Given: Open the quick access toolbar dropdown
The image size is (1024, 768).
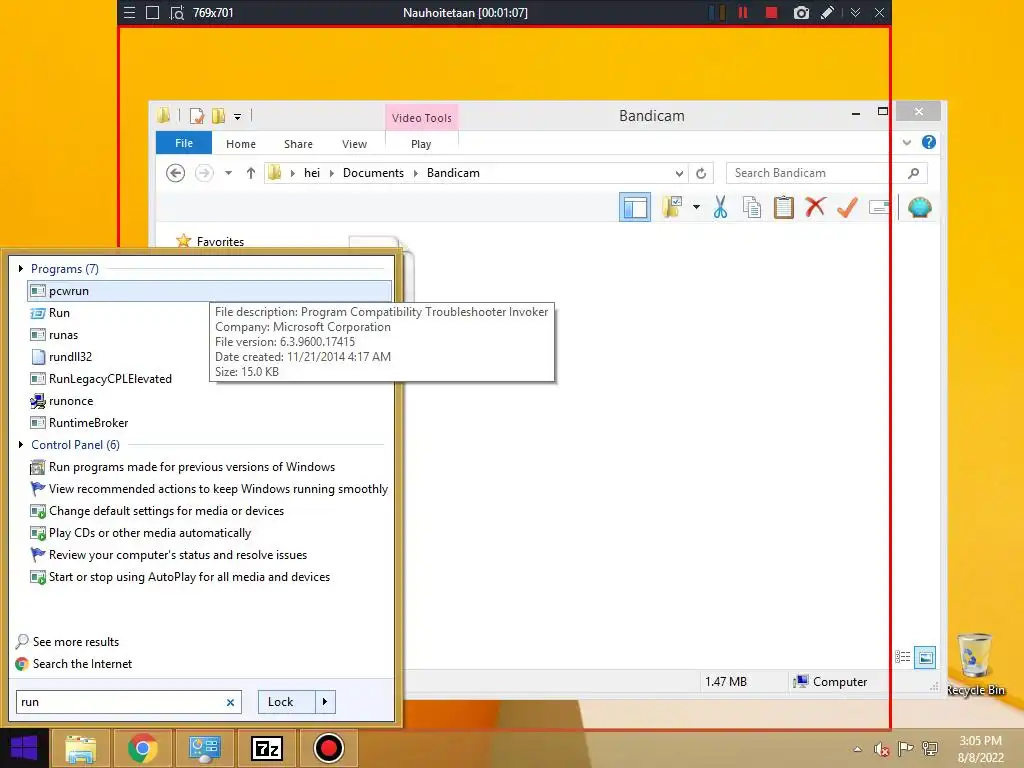Looking at the screenshot, I should [238, 117].
